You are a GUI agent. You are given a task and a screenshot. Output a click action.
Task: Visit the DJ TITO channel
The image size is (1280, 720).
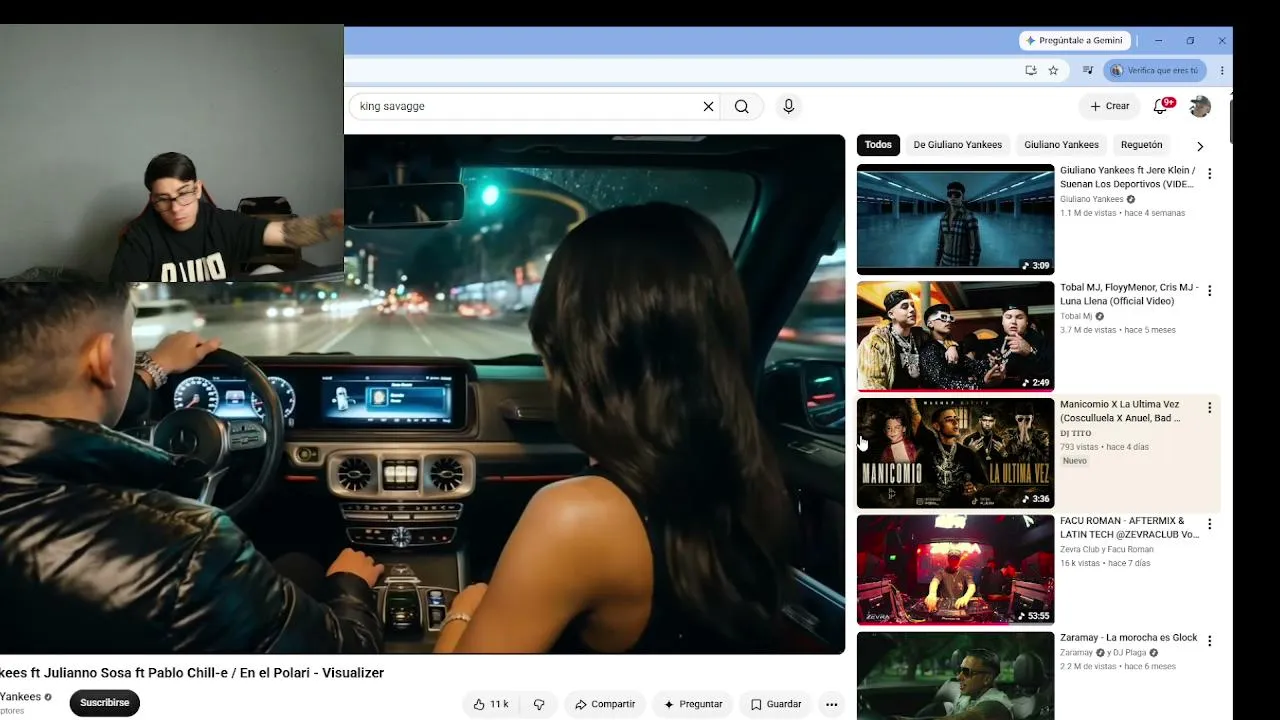coord(1075,433)
